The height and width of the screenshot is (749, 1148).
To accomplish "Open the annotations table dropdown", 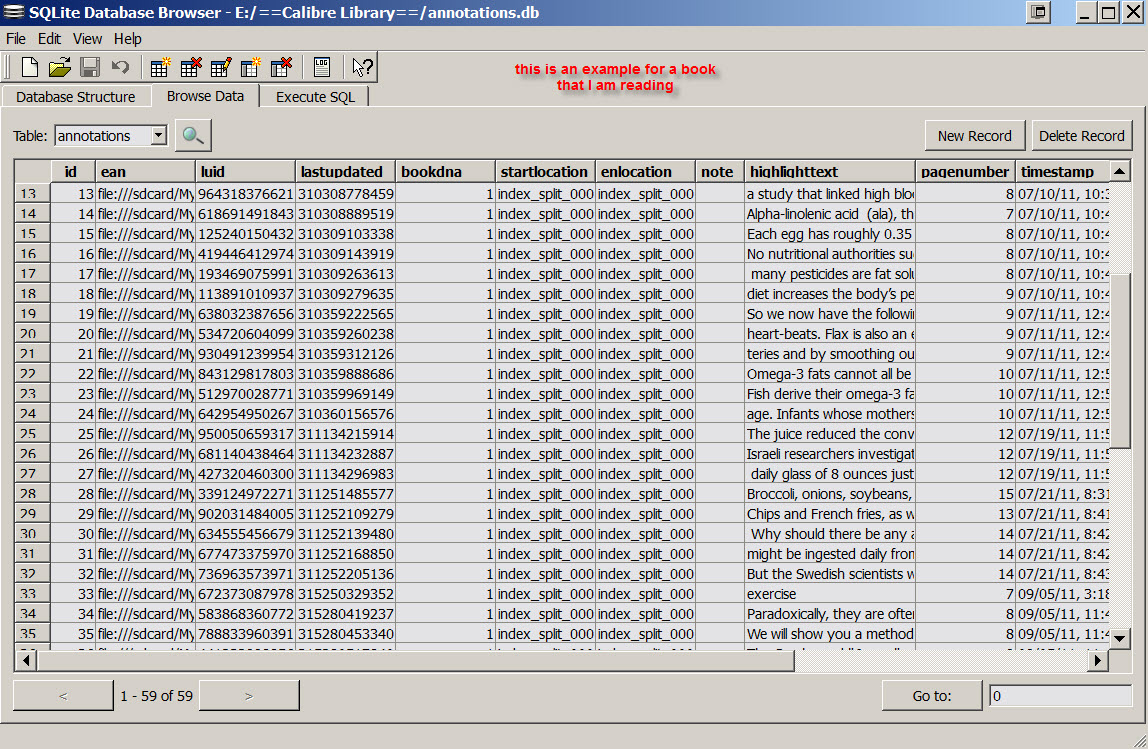I will pos(158,135).
